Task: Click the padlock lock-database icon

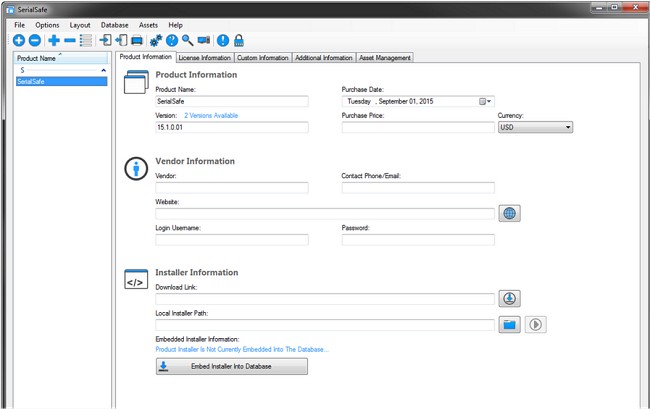Action: point(239,40)
